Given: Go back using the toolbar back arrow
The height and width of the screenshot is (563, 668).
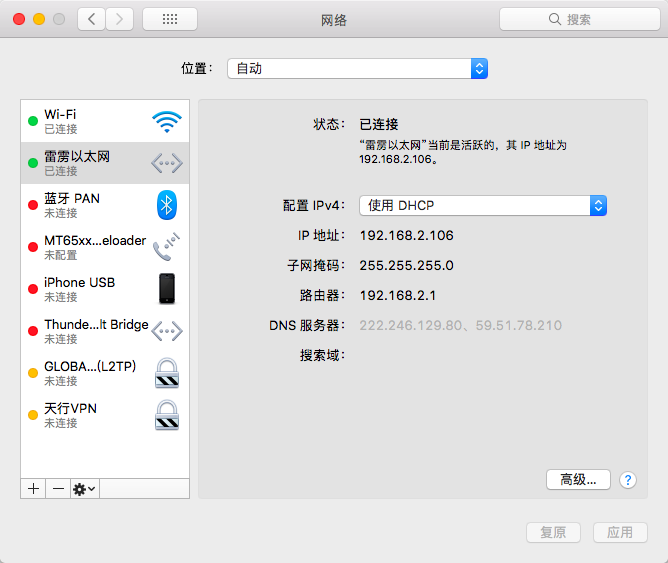Looking at the screenshot, I should click(92, 19).
